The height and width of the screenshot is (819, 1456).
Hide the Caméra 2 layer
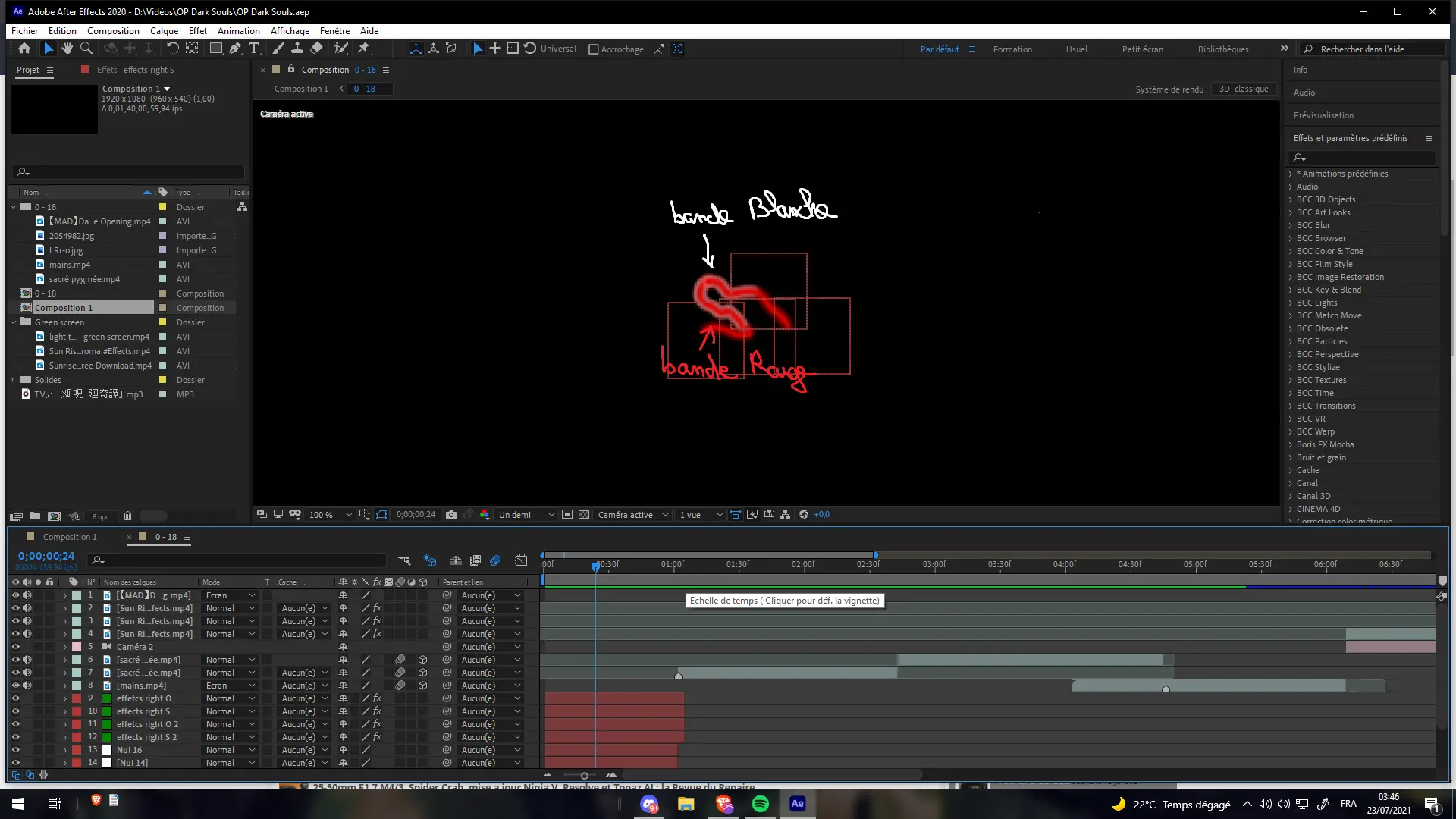pyautogui.click(x=15, y=647)
